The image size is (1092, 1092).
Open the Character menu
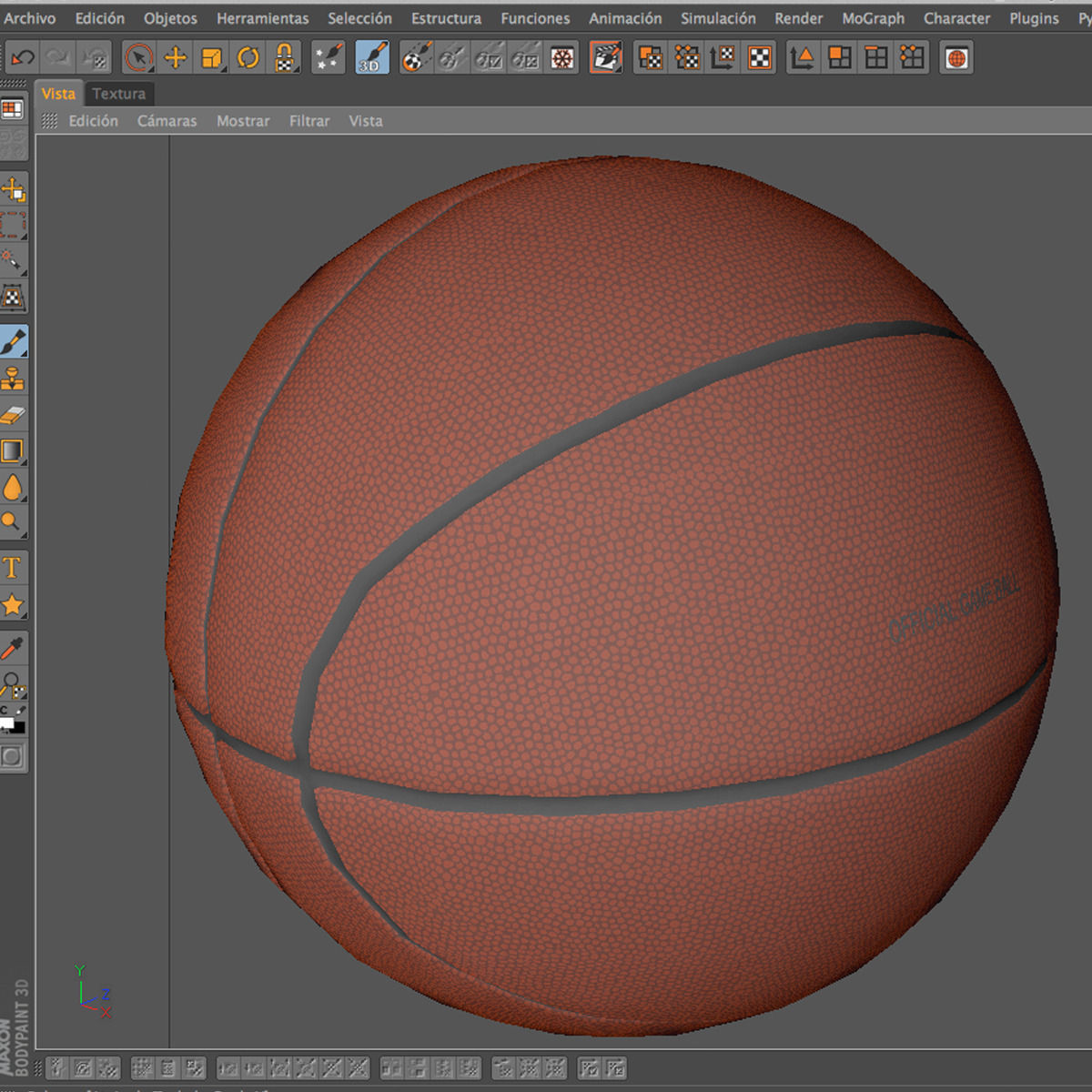point(956,18)
